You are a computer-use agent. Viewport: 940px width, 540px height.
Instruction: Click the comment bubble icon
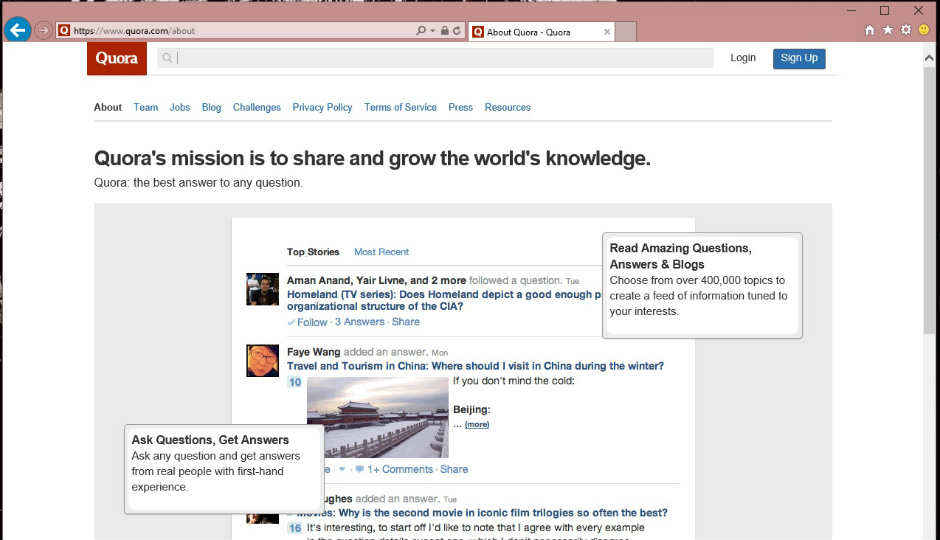click(x=360, y=469)
